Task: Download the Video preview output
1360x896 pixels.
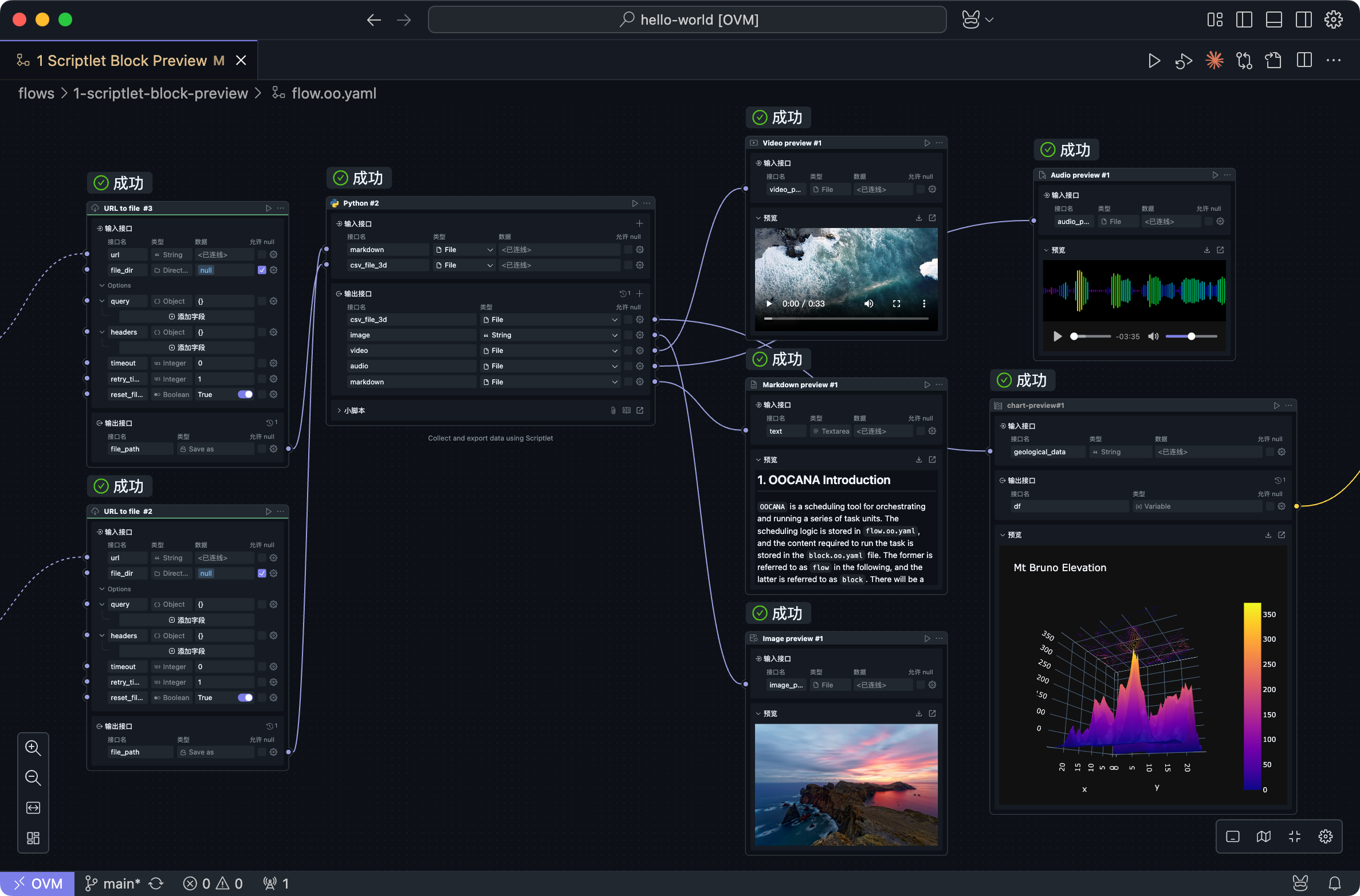Action: tap(918, 218)
